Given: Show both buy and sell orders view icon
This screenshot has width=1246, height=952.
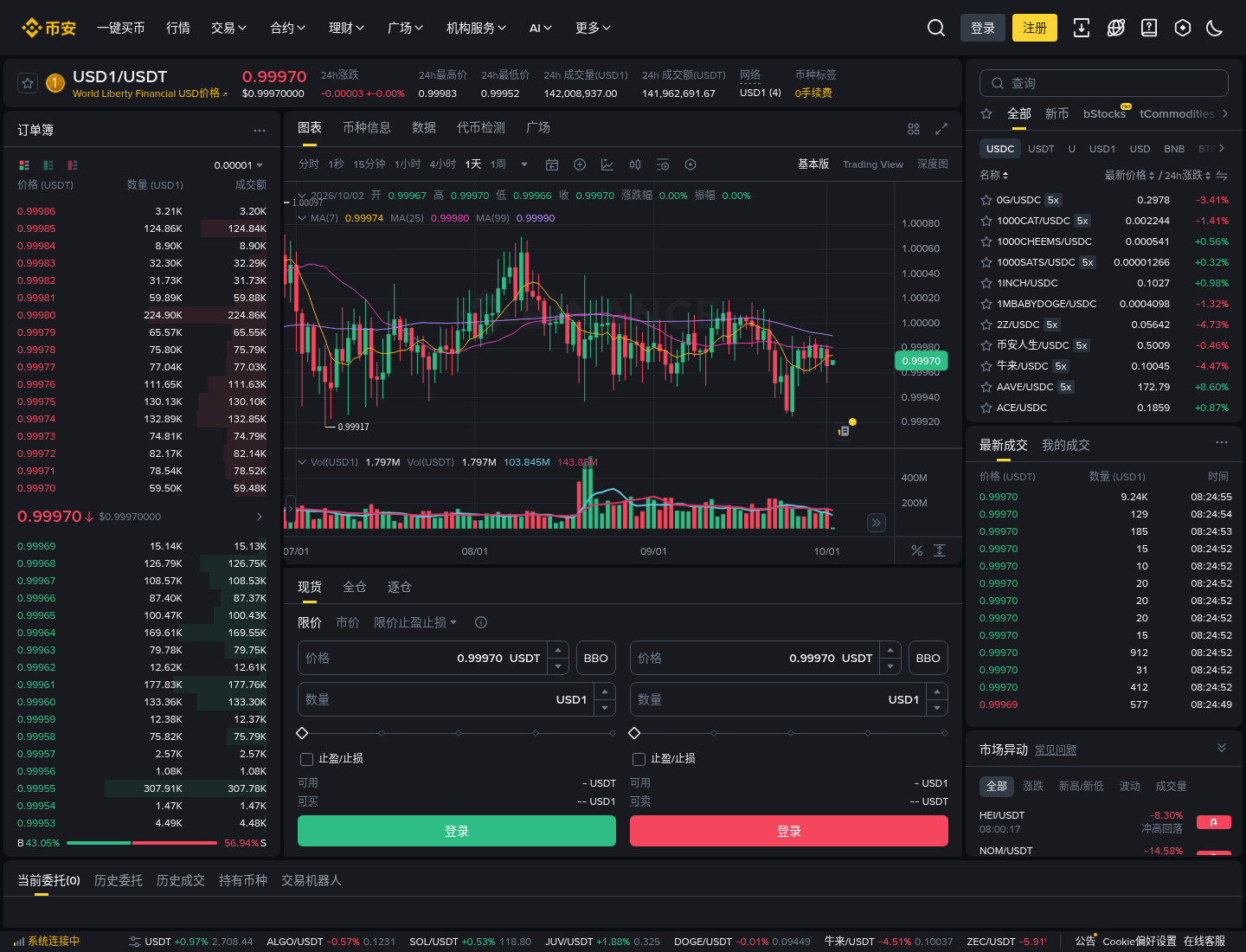Looking at the screenshot, I should [24, 165].
